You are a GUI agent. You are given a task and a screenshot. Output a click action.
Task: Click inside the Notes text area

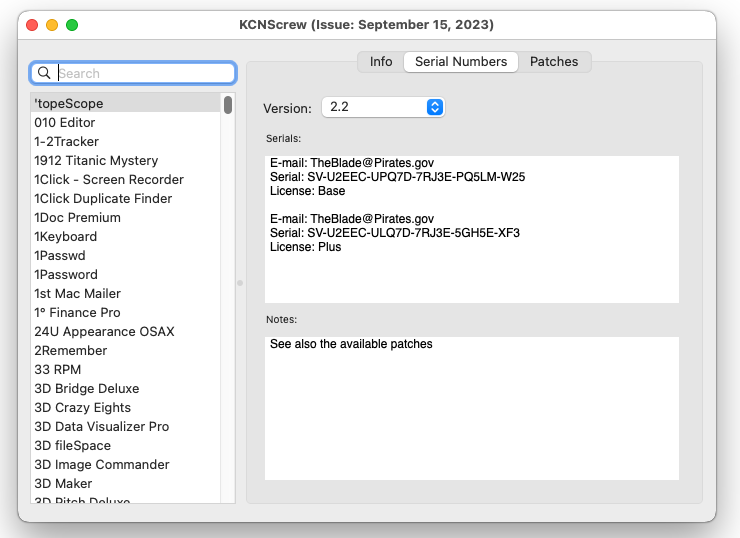tap(471, 408)
